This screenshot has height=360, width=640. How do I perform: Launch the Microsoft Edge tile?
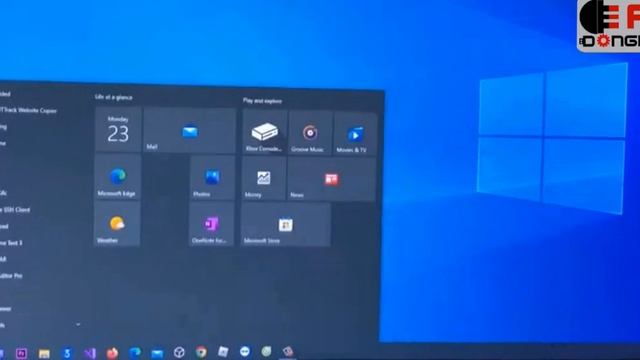pyautogui.click(x=118, y=177)
